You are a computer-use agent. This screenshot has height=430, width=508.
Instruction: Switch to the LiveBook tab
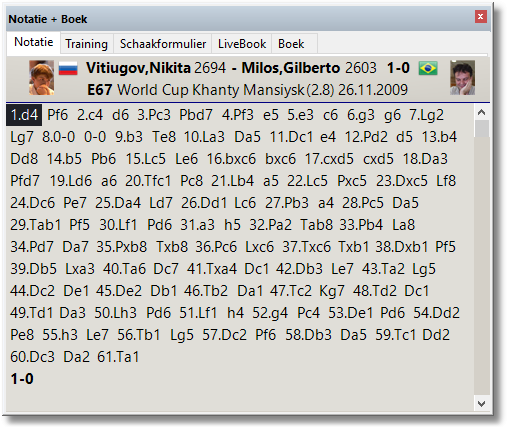(x=242, y=44)
